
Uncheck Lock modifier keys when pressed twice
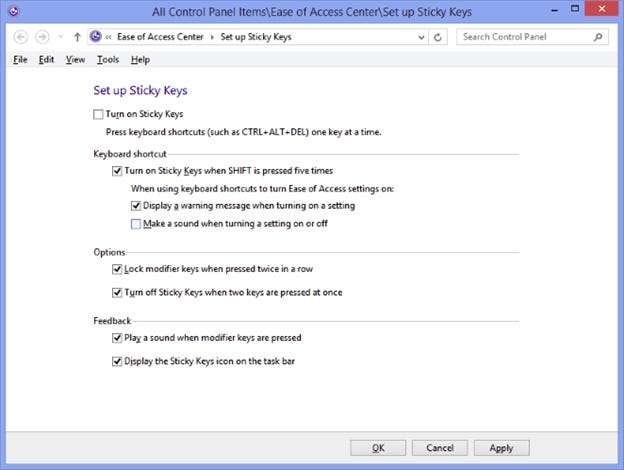coord(118,270)
